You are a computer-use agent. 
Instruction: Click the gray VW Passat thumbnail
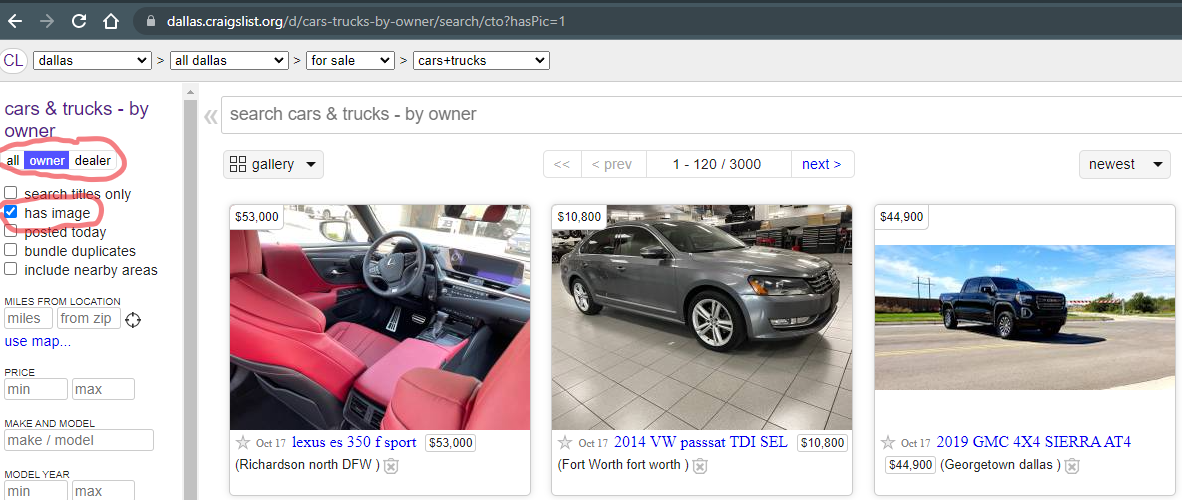[x=702, y=317]
